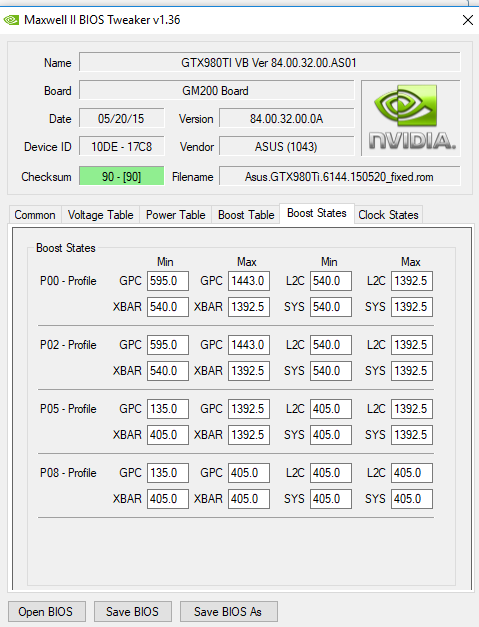Edit P08 L2C max value 405.0
This screenshot has width=479, height=627.
(412, 473)
